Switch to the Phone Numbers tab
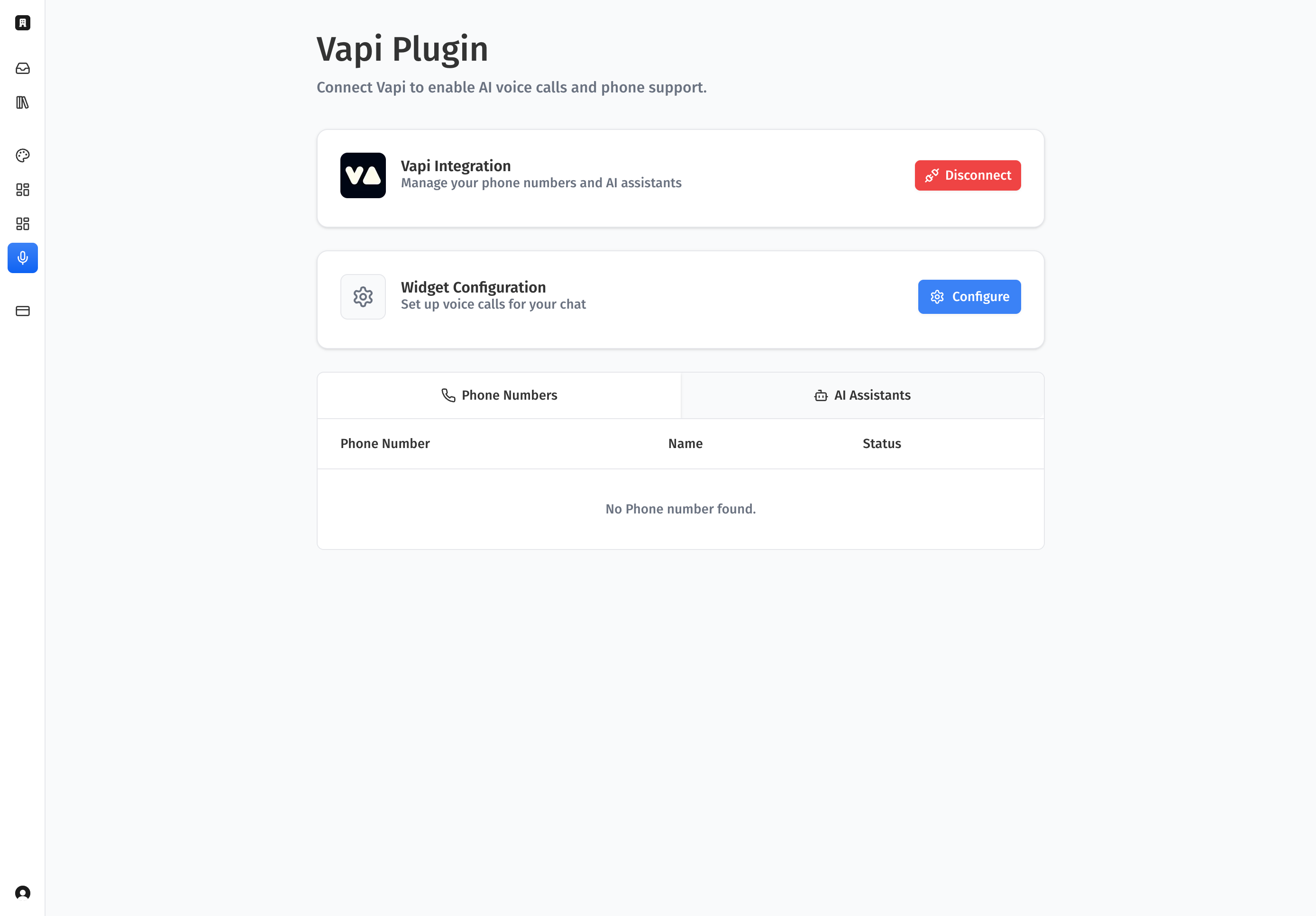 click(499, 395)
